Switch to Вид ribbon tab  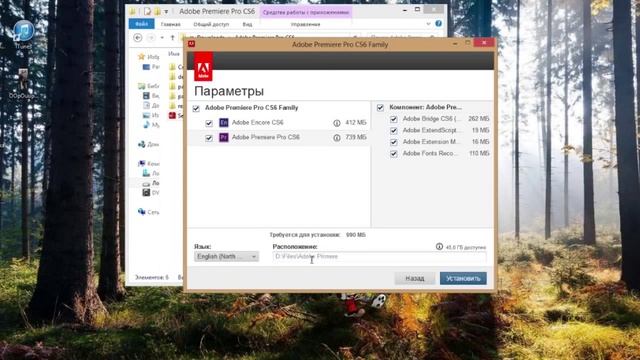pyautogui.click(x=247, y=24)
